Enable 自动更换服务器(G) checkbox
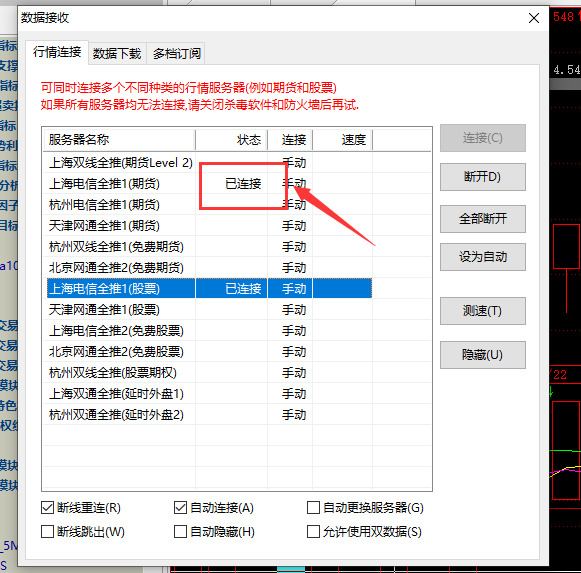Screen dimensions: 581x573 [313, 507]
